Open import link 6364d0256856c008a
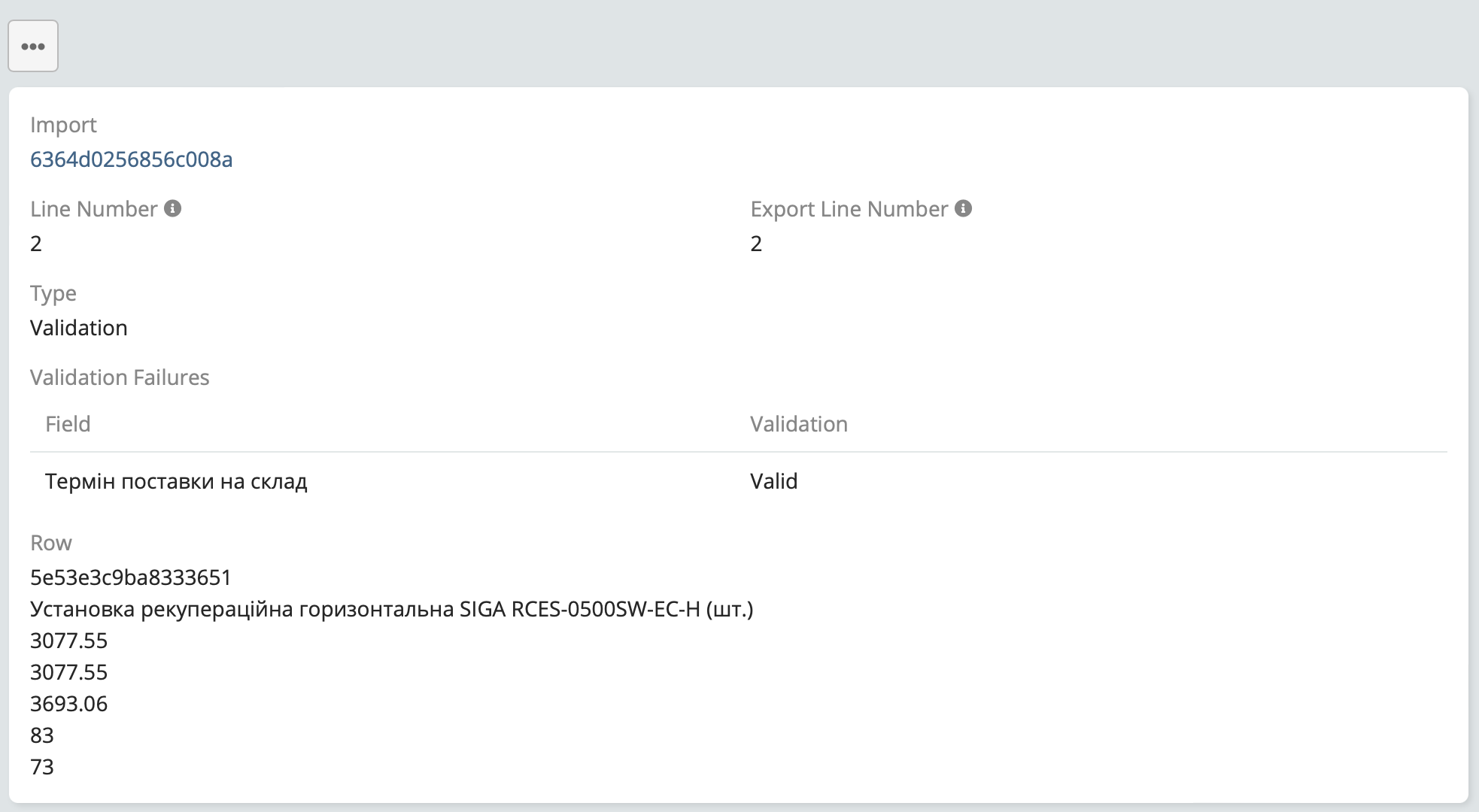This screenshot has width=1479, height=812. [x=131, y=159]
